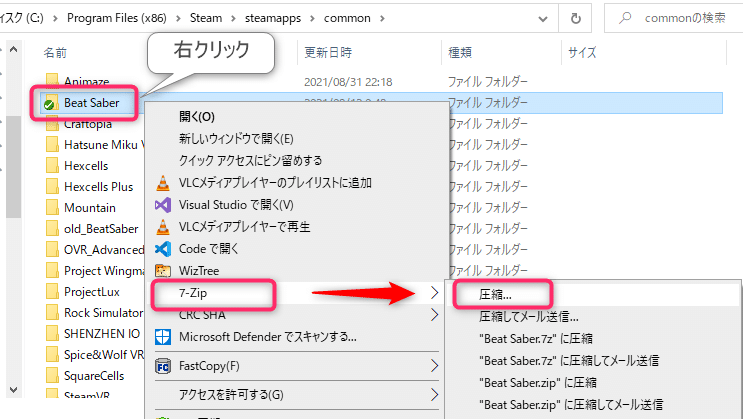Image resolution: width=743 pixels, height=419 pixels.
Task: Select VLCメディアプレイヤーのプレイリストに追加
Action: coord(275,183)
